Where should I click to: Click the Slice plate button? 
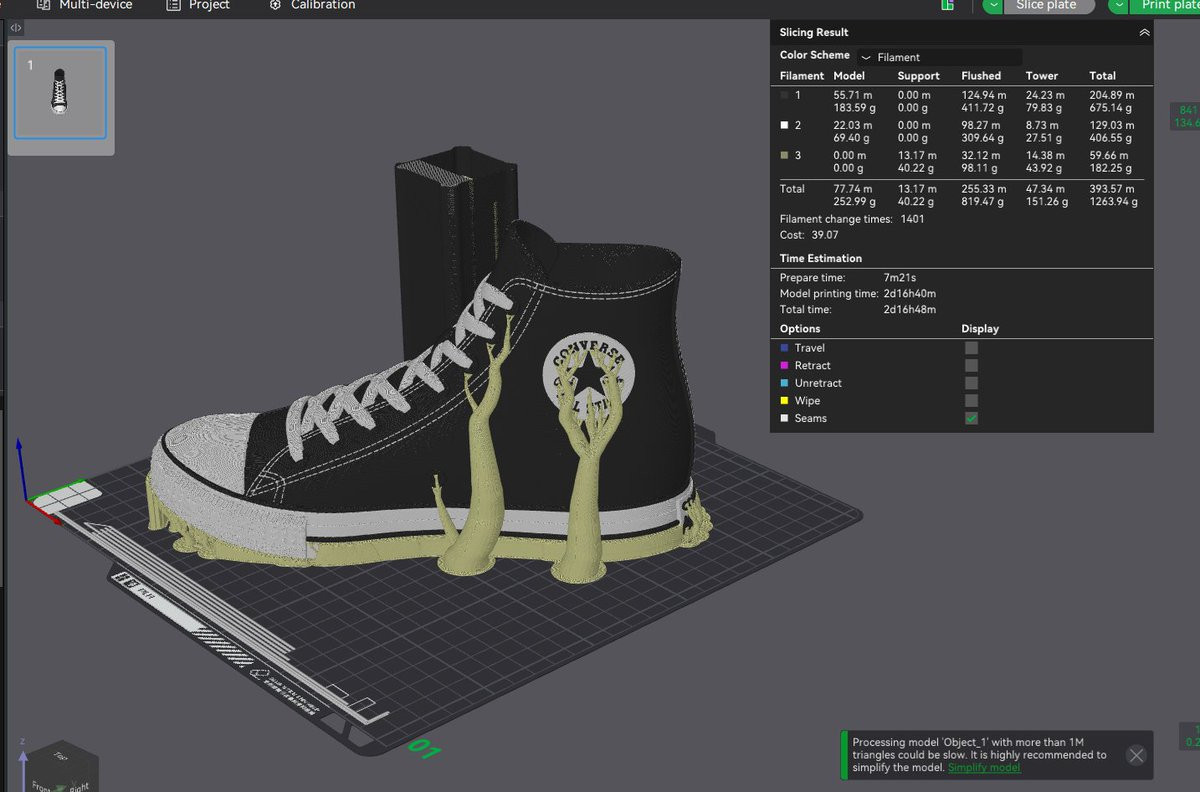[x=1048, y=5]
